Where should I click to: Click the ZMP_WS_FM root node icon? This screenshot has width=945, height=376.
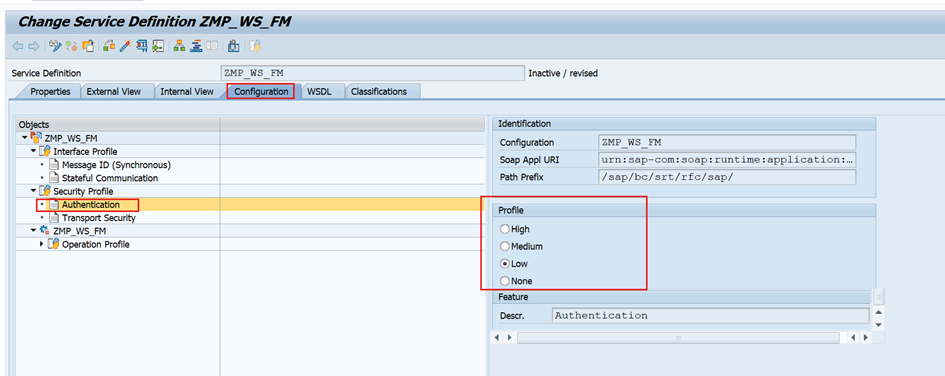click(36, 138)
